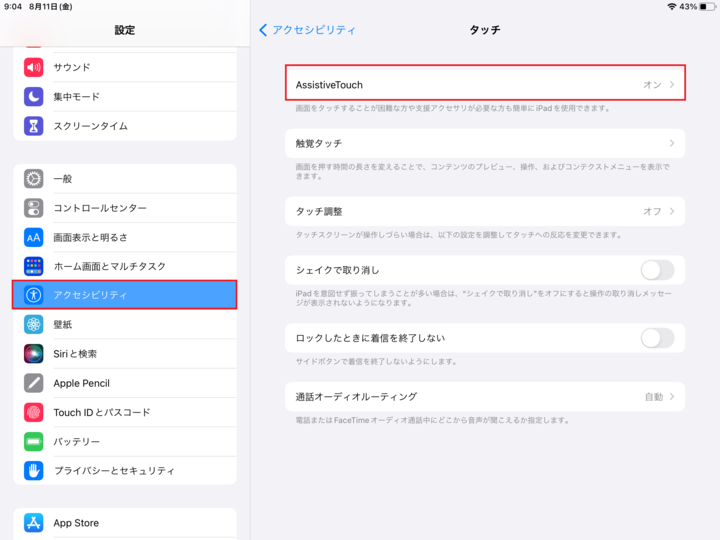Screen dimensions: 720x540
Task: Open AssistiveTouch settings row
Action: point(485,83)
